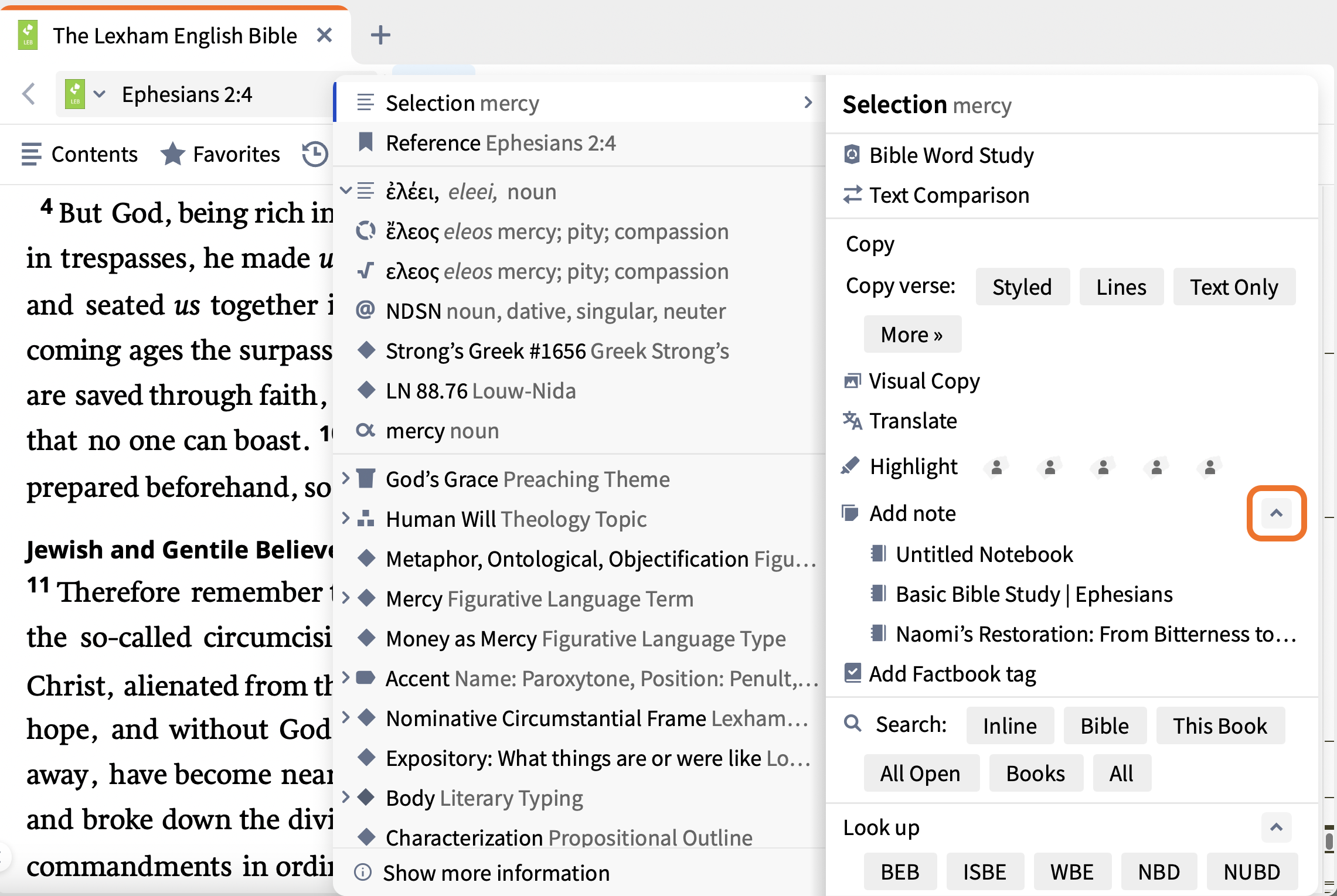Expand the Nominative Circumstantial Frame row
The width and height of the screenshot is (1337, 896).
tap(346, 718)
